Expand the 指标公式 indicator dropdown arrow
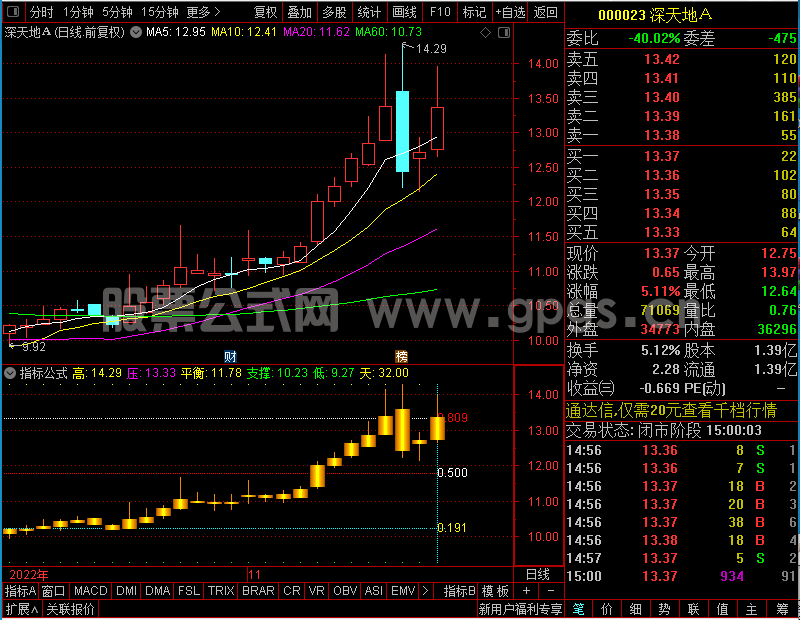This screenshot has width=800, height=620. pyautogui.click(x=10, y=373)
